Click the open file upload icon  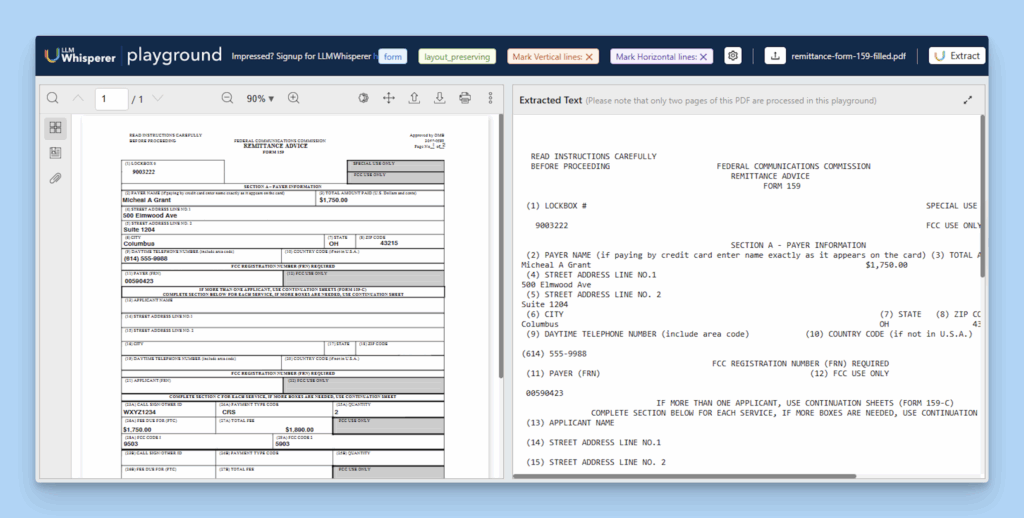click(414, 98)
